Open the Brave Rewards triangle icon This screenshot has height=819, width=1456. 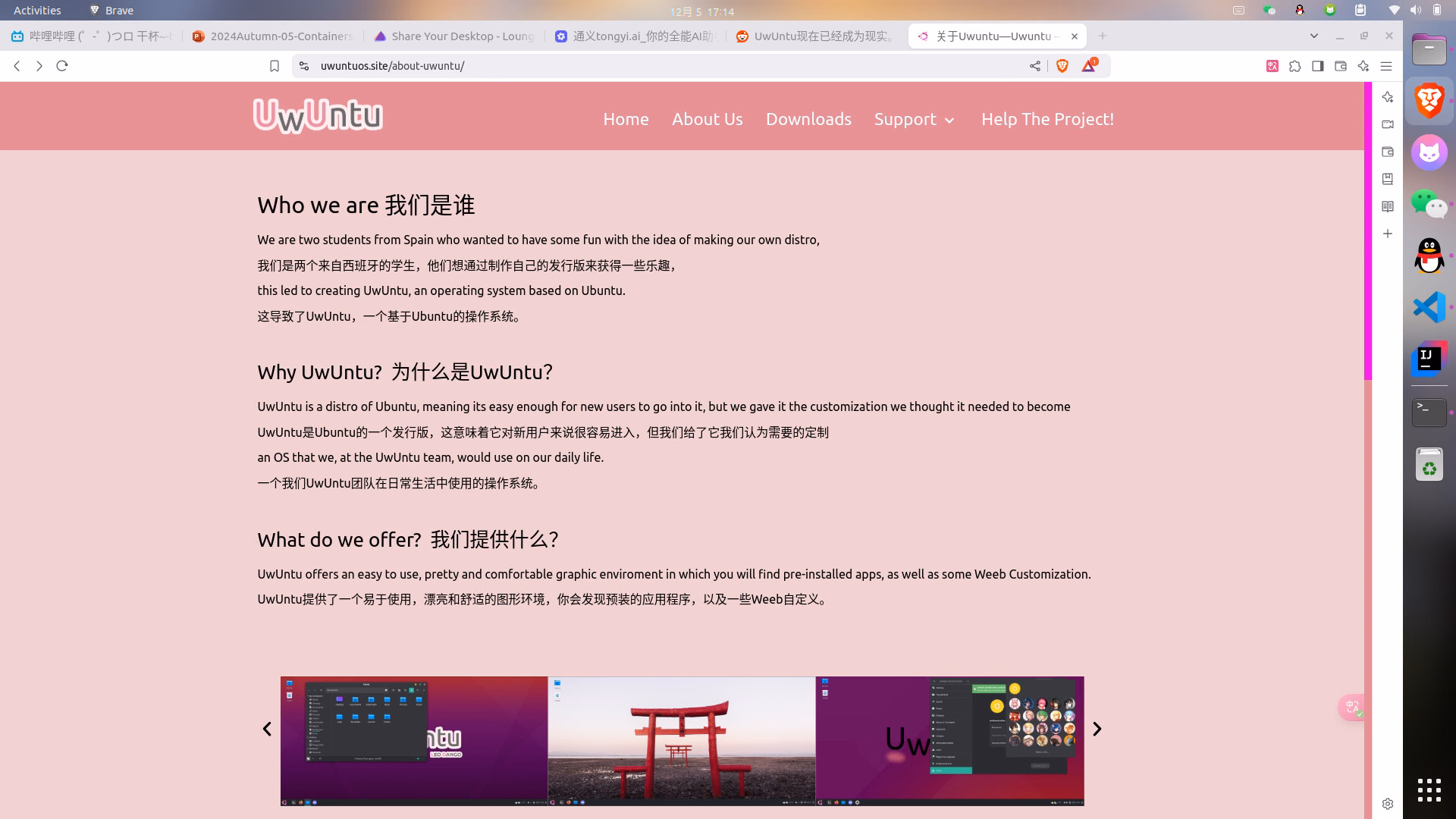(x=1089, y=66)
